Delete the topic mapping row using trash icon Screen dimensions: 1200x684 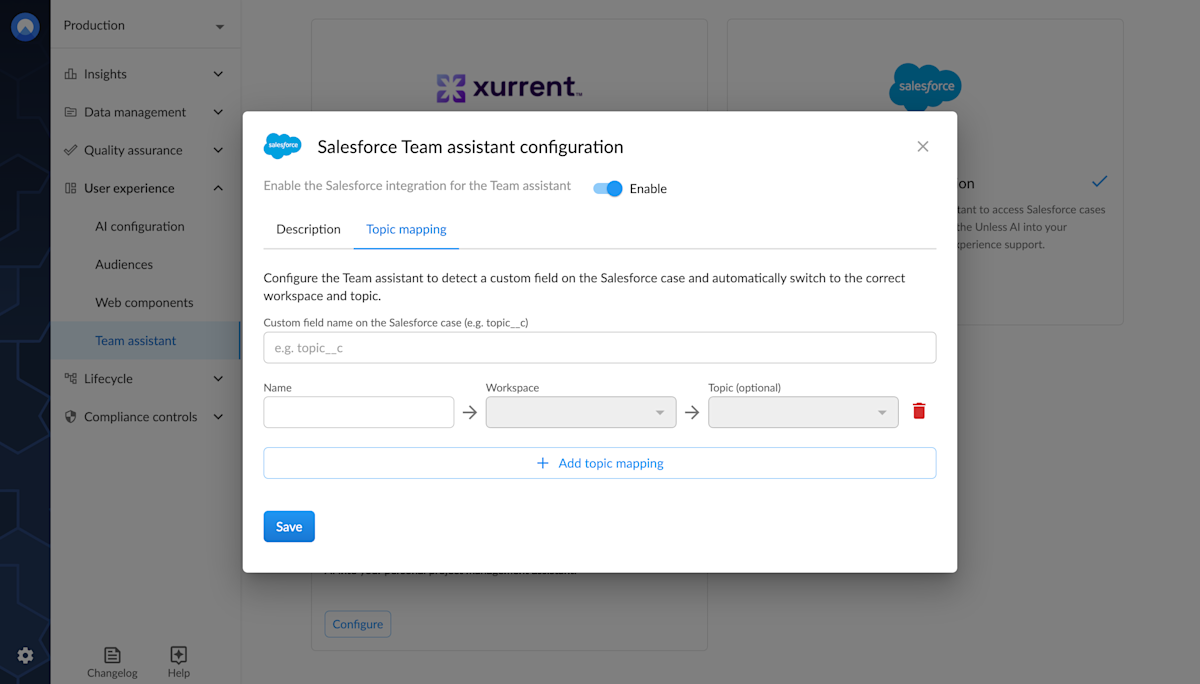(919, 411)
